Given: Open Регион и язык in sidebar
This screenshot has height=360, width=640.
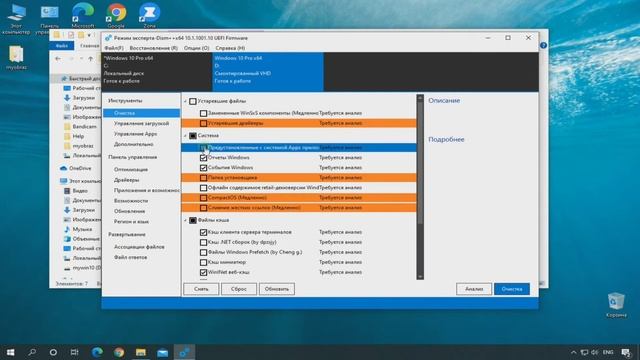Looking at the screenshot, I should [131, 222].
